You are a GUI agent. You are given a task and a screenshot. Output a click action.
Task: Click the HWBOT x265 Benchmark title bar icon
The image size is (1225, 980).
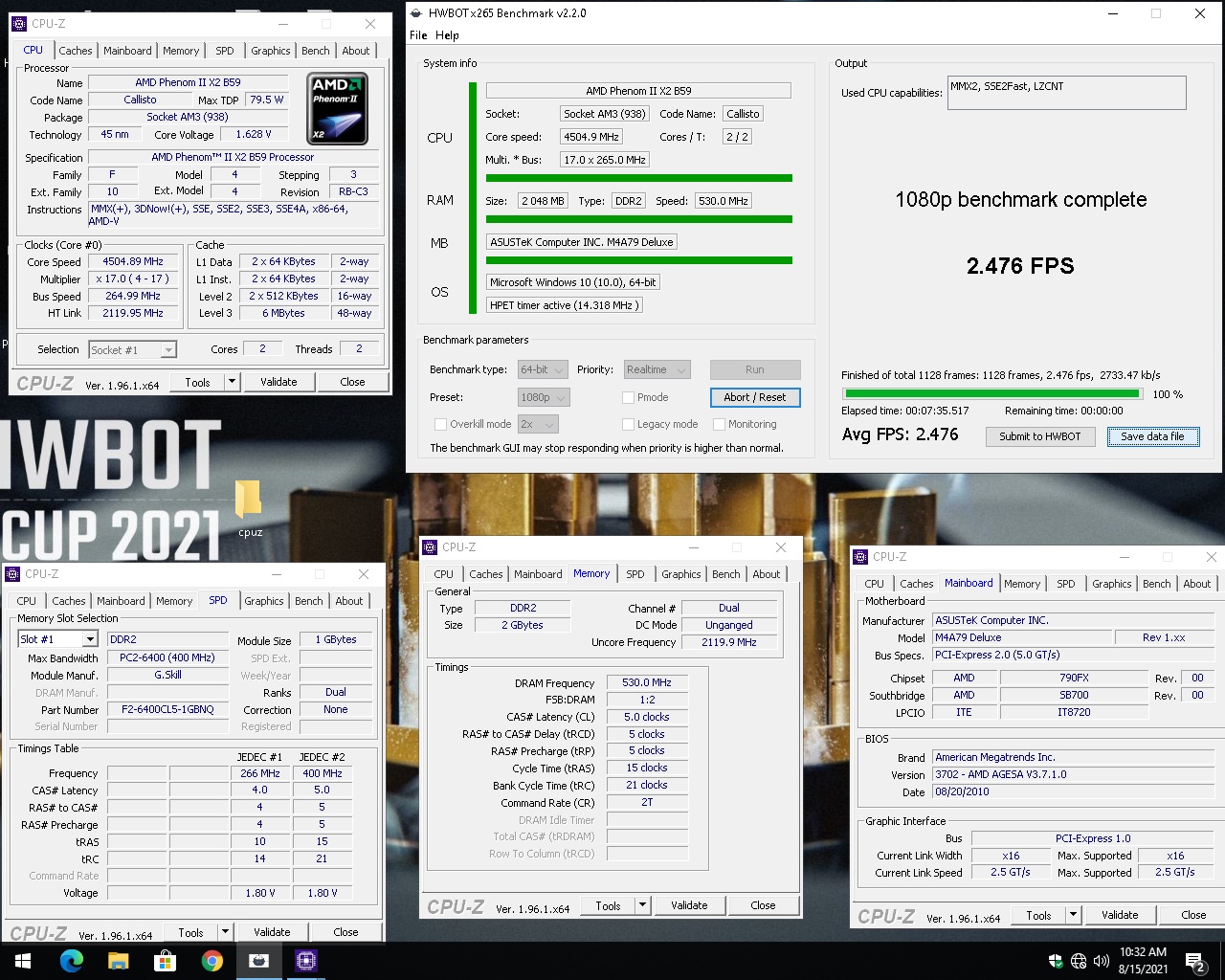pyautogui.click(x=416, y=13)
